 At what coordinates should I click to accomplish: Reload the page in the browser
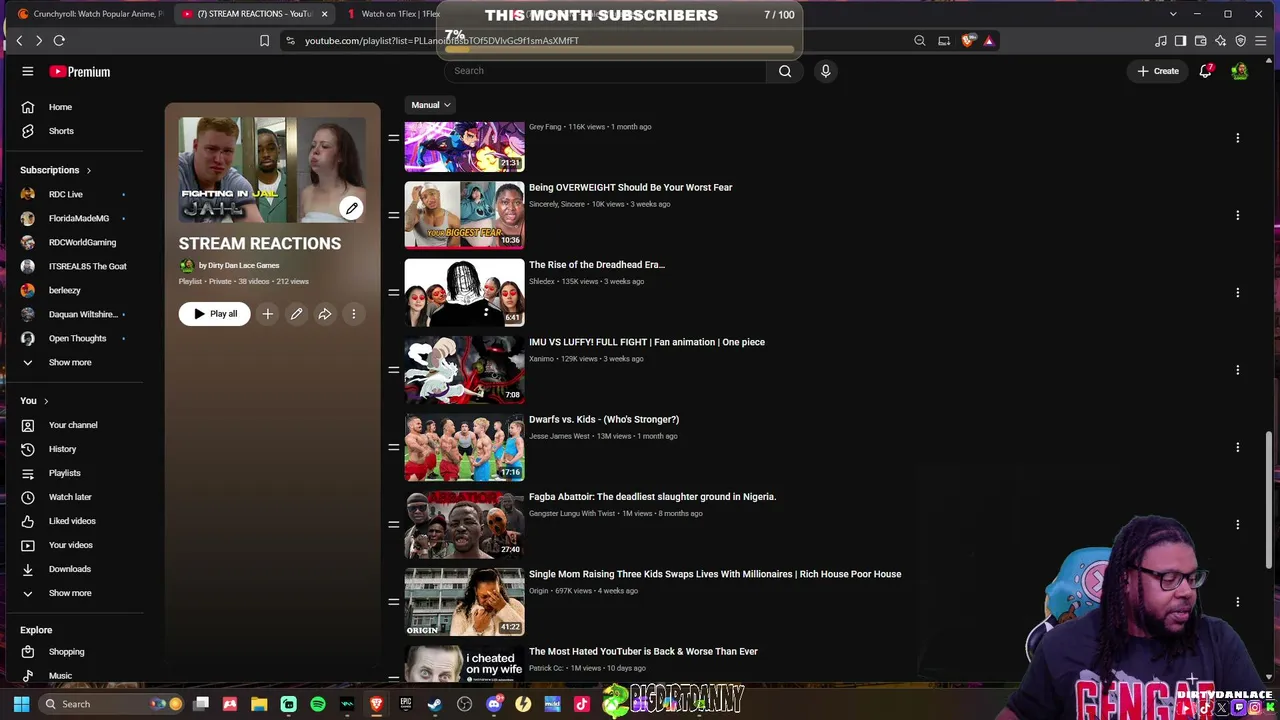coord(59,40)
